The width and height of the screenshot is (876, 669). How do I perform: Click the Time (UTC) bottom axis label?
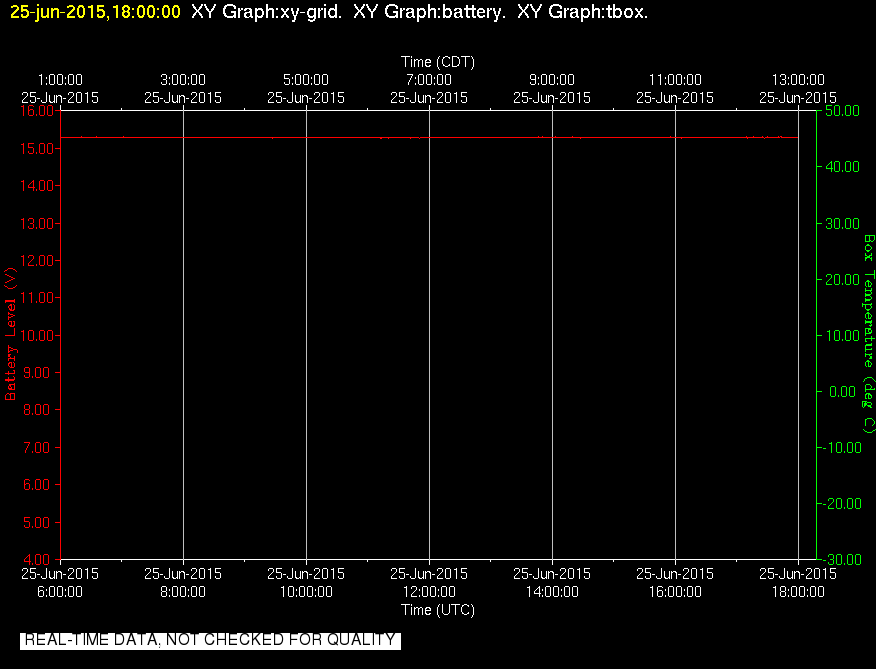pos(438,610)
